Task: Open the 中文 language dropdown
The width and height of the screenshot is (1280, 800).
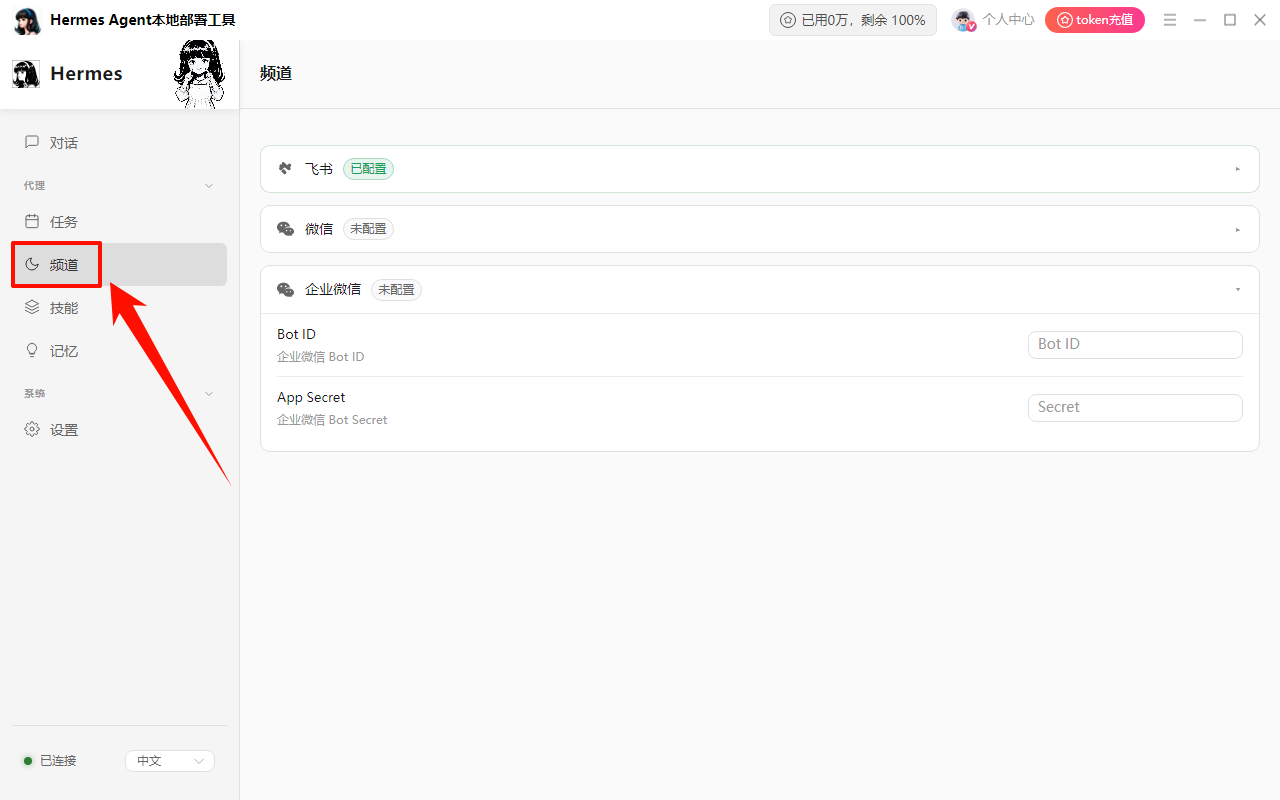Action: [x=170, y=761]
